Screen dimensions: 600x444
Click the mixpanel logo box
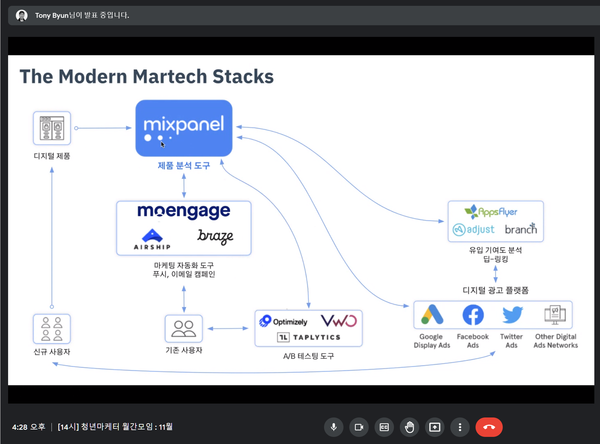point(184,128)
